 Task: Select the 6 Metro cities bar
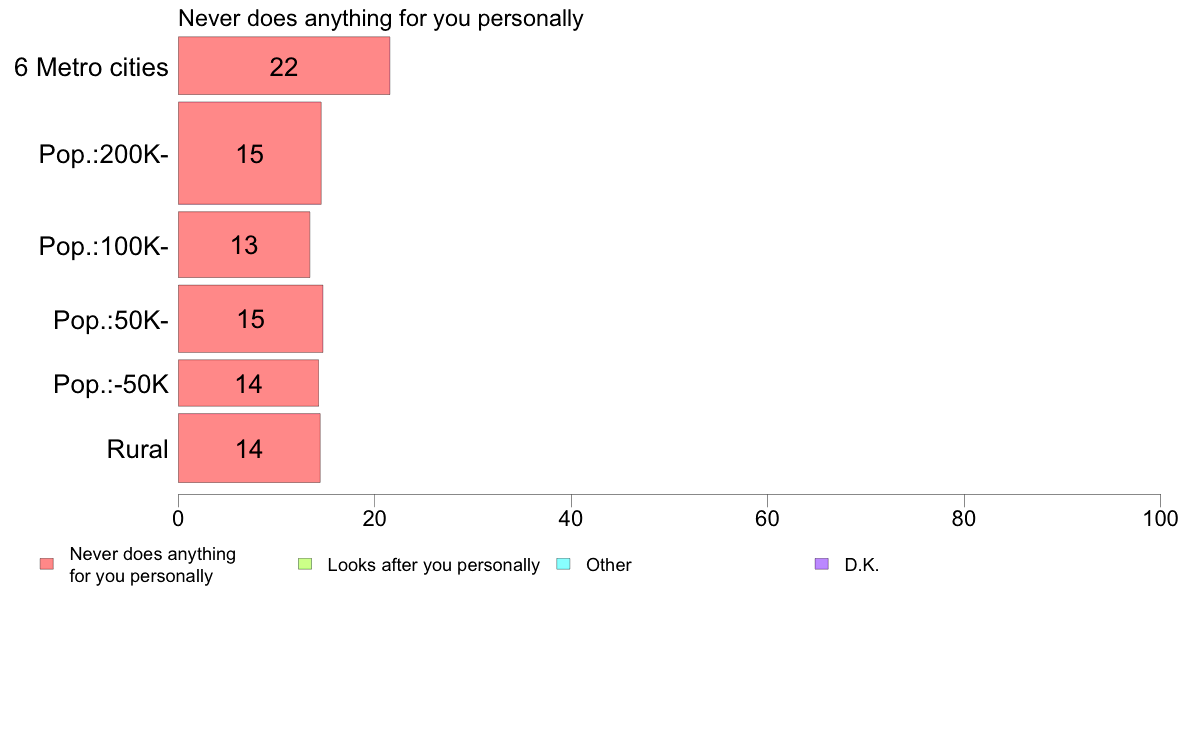284,66
